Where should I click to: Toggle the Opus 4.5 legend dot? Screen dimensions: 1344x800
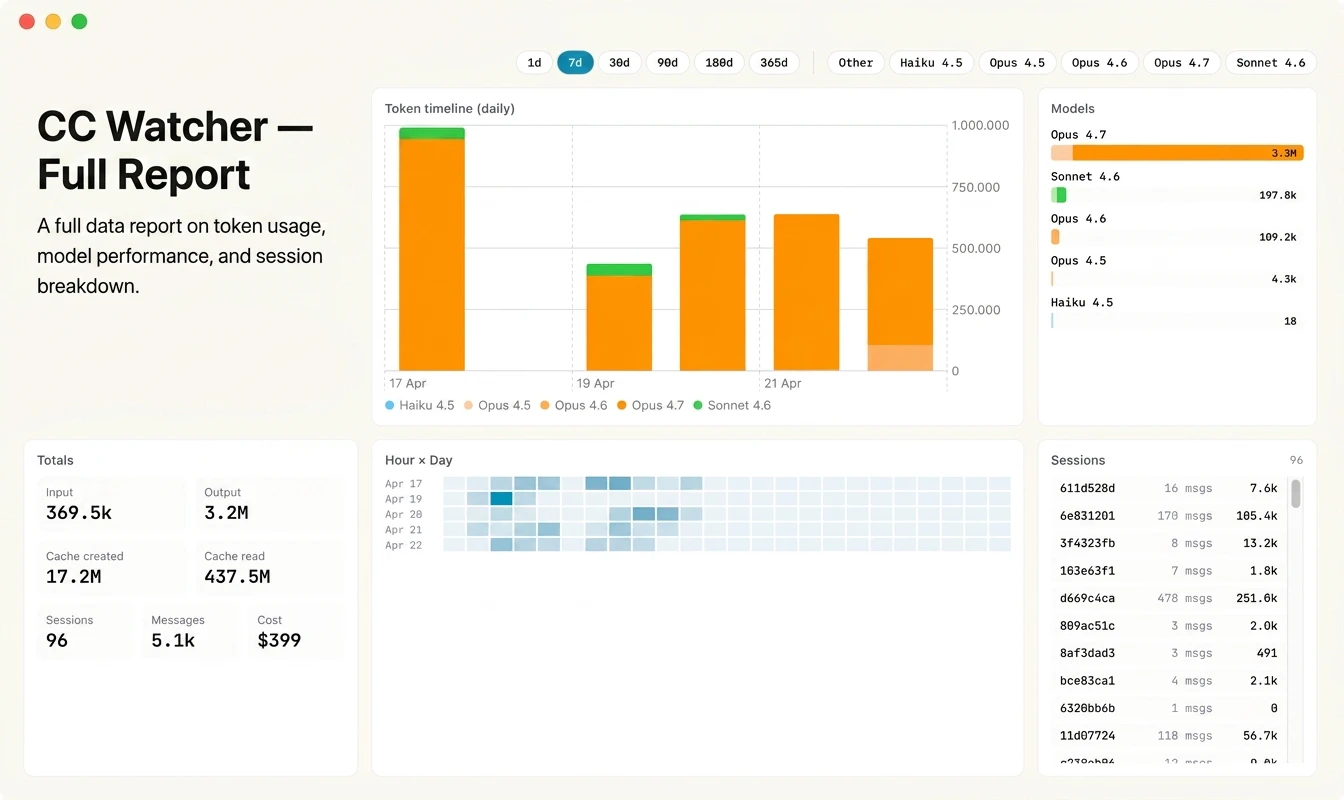click(x=467, y=405)
